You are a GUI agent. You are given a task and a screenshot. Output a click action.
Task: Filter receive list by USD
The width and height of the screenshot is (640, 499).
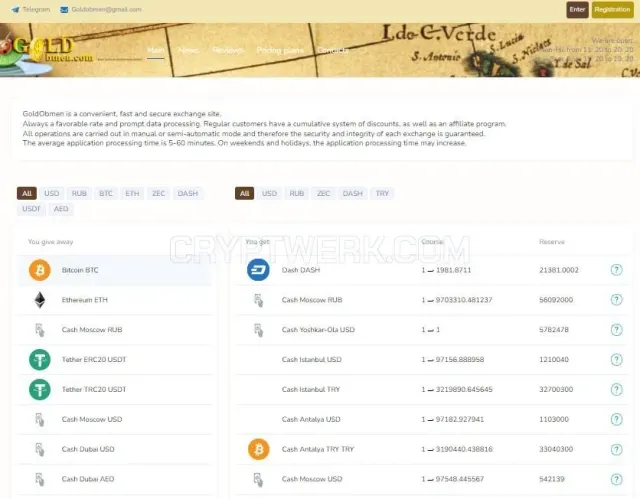[269, 193]
